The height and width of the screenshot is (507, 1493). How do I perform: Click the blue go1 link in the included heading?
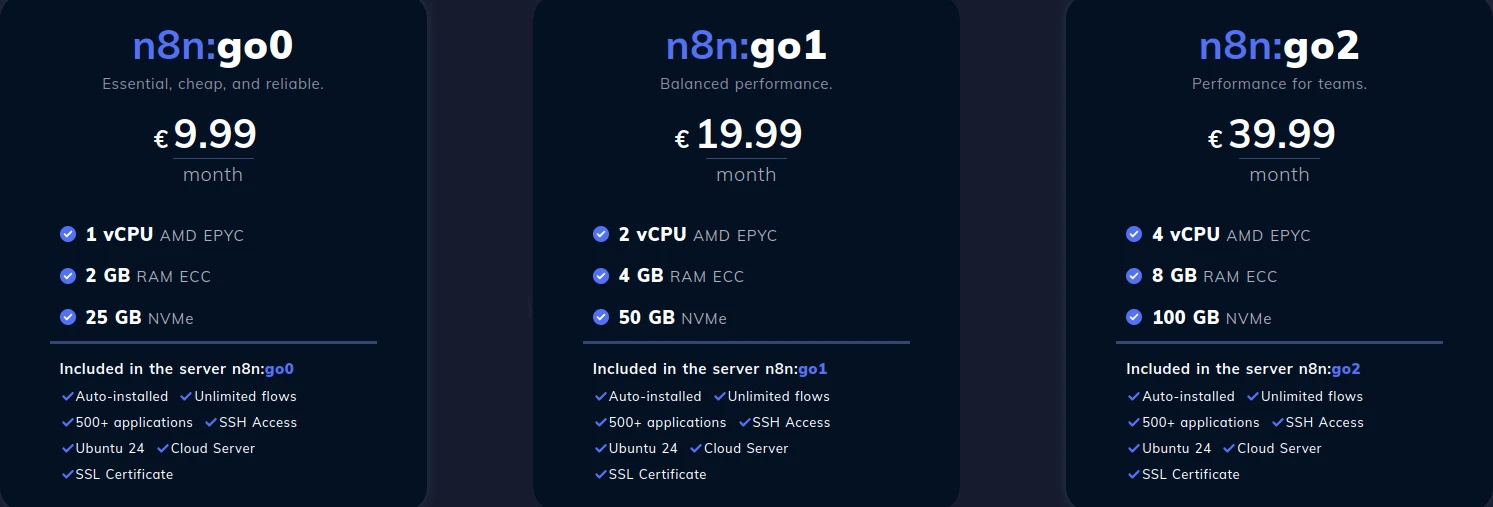pyautogui.click(x=812, y=369)
